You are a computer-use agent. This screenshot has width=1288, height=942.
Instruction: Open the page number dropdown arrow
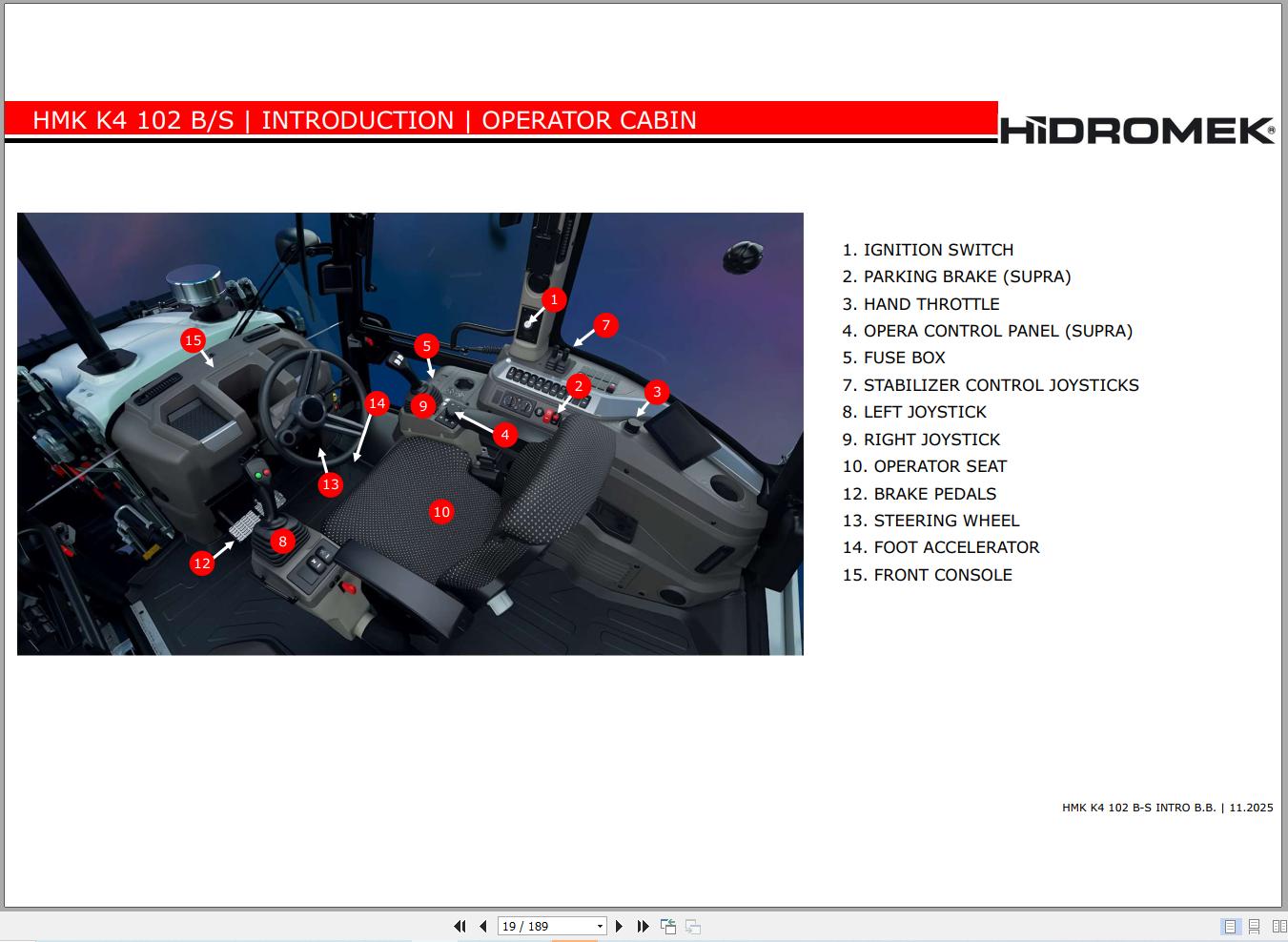600,926
